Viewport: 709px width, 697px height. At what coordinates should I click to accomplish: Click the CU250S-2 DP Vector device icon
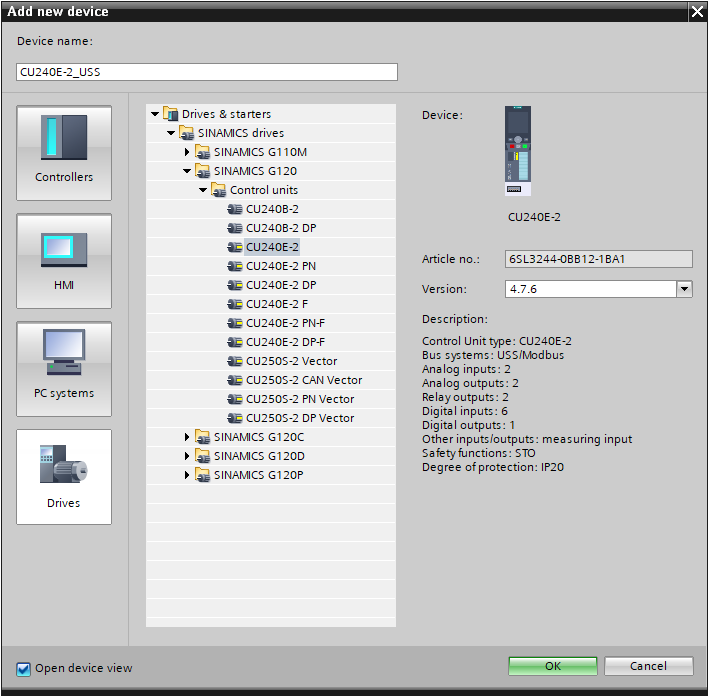pos(235,418)
